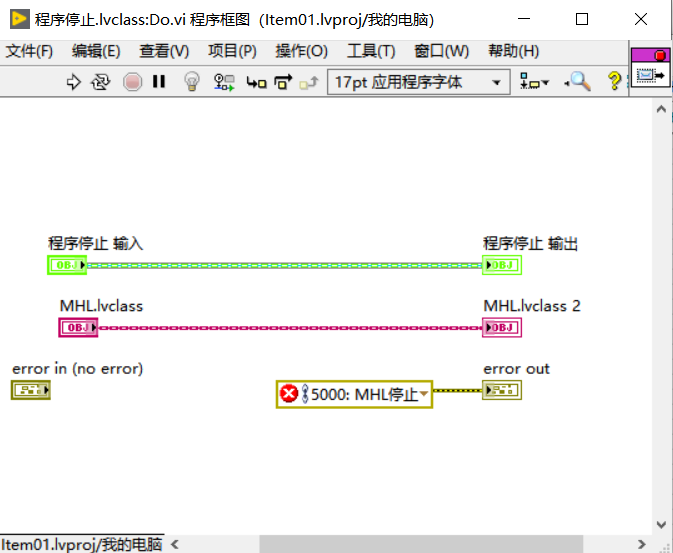Click the MHL.lvclass 2 label
Image resolution: width=673 pixels, height=553 pixels.
tap(532, 306)
